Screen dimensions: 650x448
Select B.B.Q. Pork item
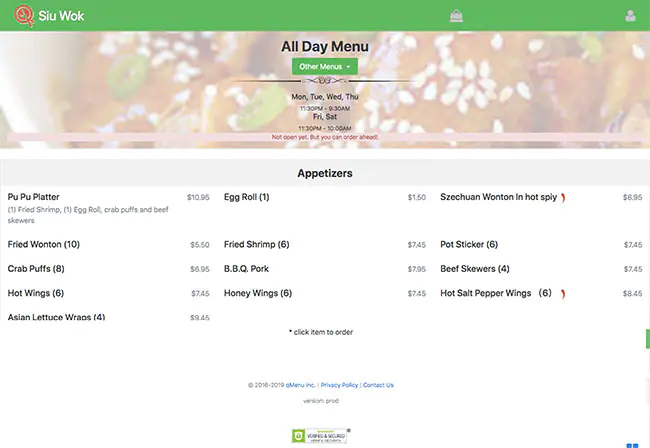pos(247,269)
